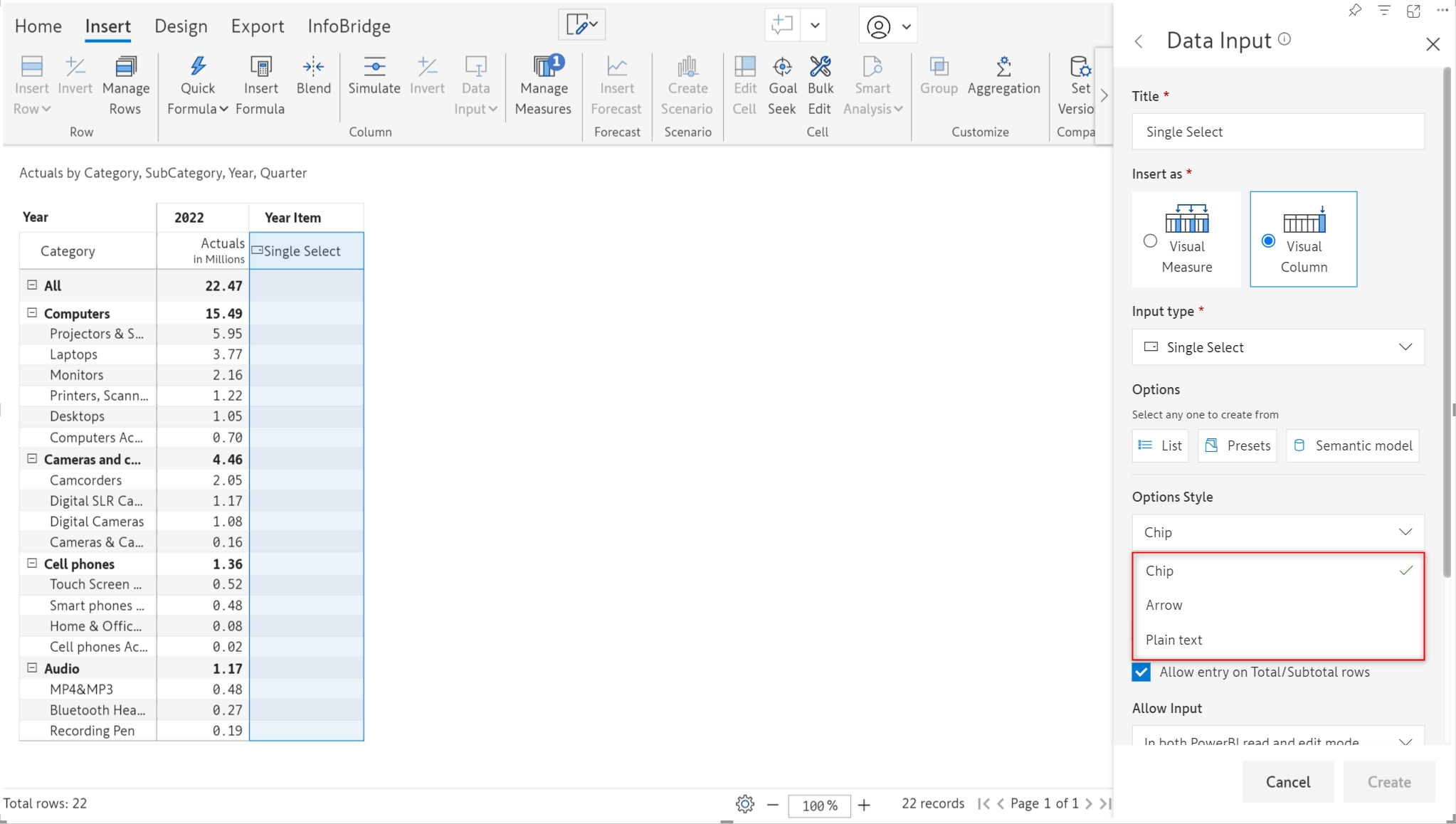Open the Aggregation sigma icon
This screenshot has height=824, width=1456.
coord(1003,67)
